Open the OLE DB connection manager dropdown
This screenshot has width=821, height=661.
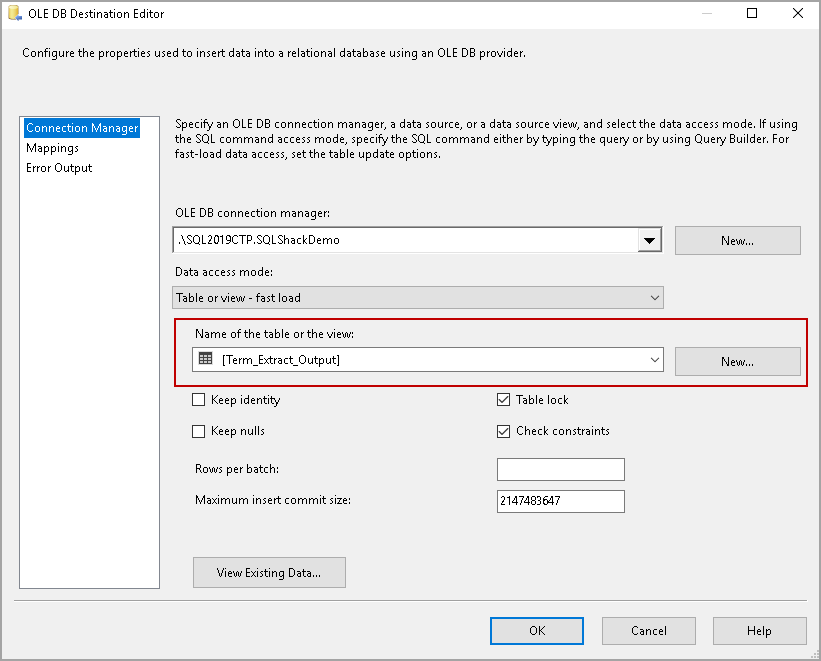point(650,240)
